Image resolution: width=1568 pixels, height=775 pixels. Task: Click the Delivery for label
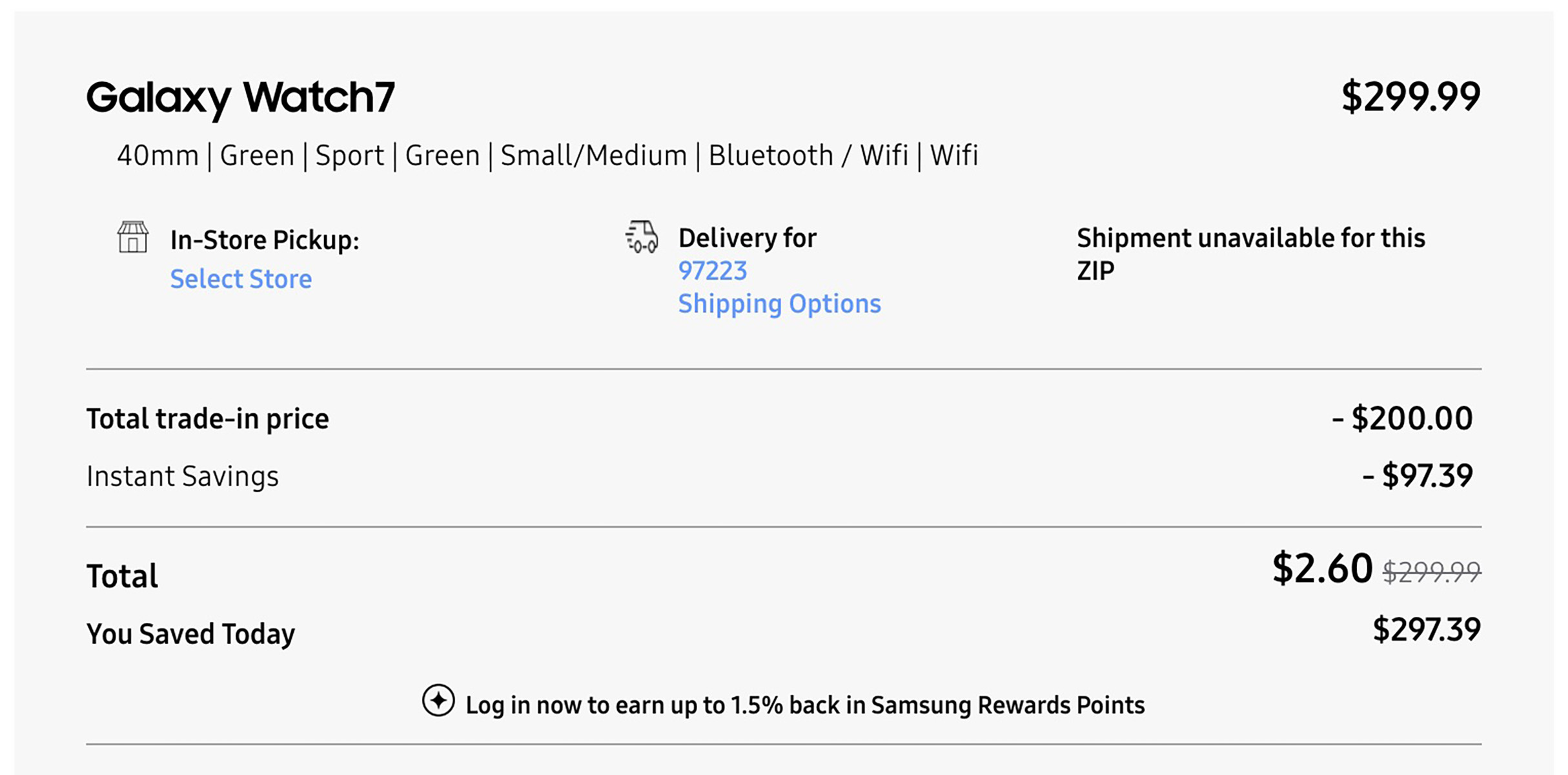click(747, 238)
